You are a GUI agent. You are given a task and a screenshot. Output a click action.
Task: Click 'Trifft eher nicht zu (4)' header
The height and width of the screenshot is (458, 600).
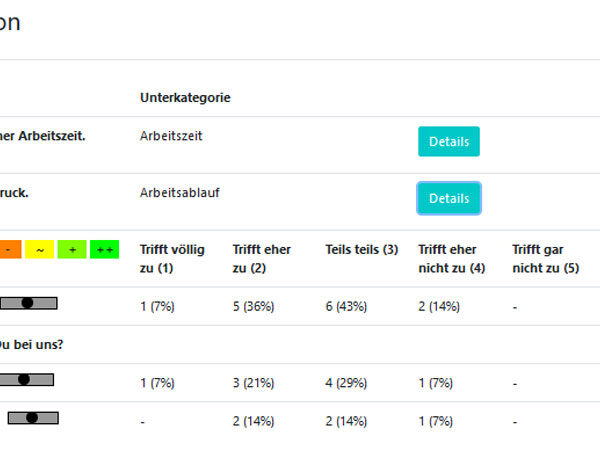coord(451,258)
